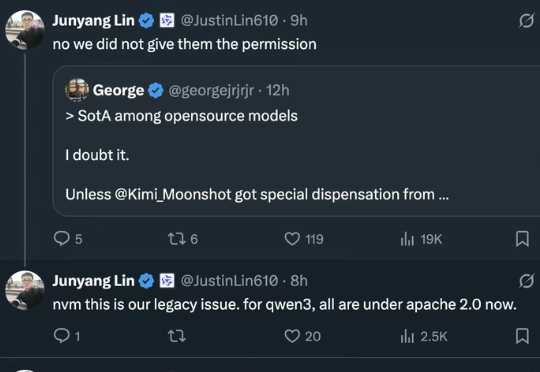
Task: Open Grok icon on the 8h tweet
Action: (x=526, y=281)
